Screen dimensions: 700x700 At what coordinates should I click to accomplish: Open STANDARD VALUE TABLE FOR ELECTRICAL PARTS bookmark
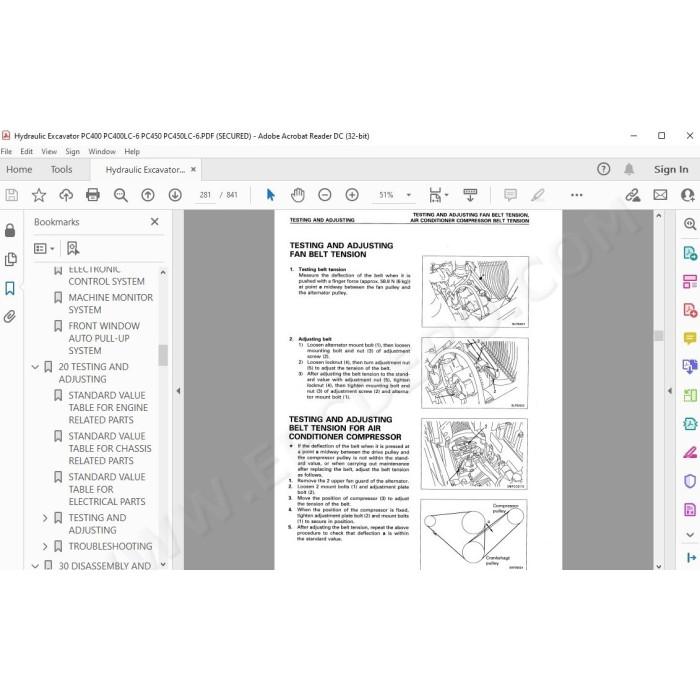(x=107, y=489)
